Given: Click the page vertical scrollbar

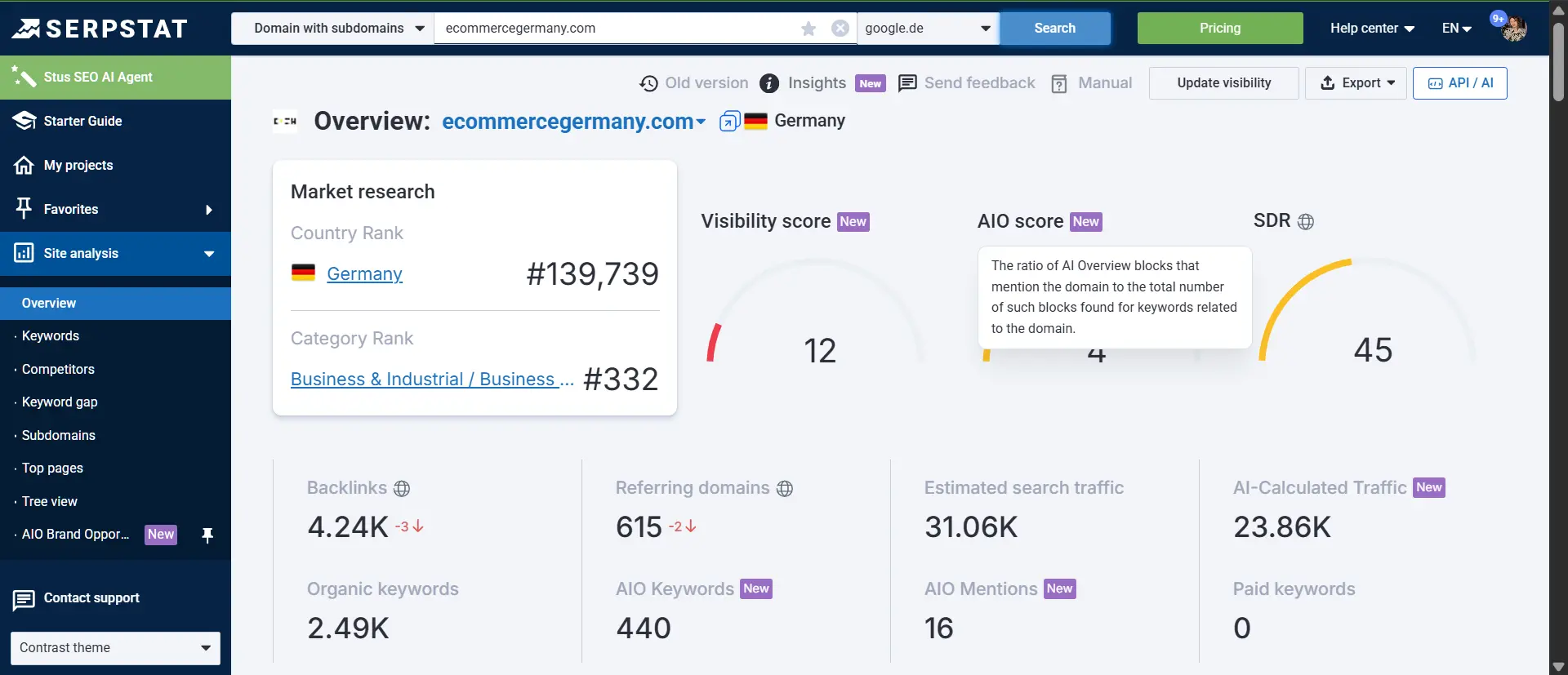Looking at the screenshot, I should pos(1558,61).
